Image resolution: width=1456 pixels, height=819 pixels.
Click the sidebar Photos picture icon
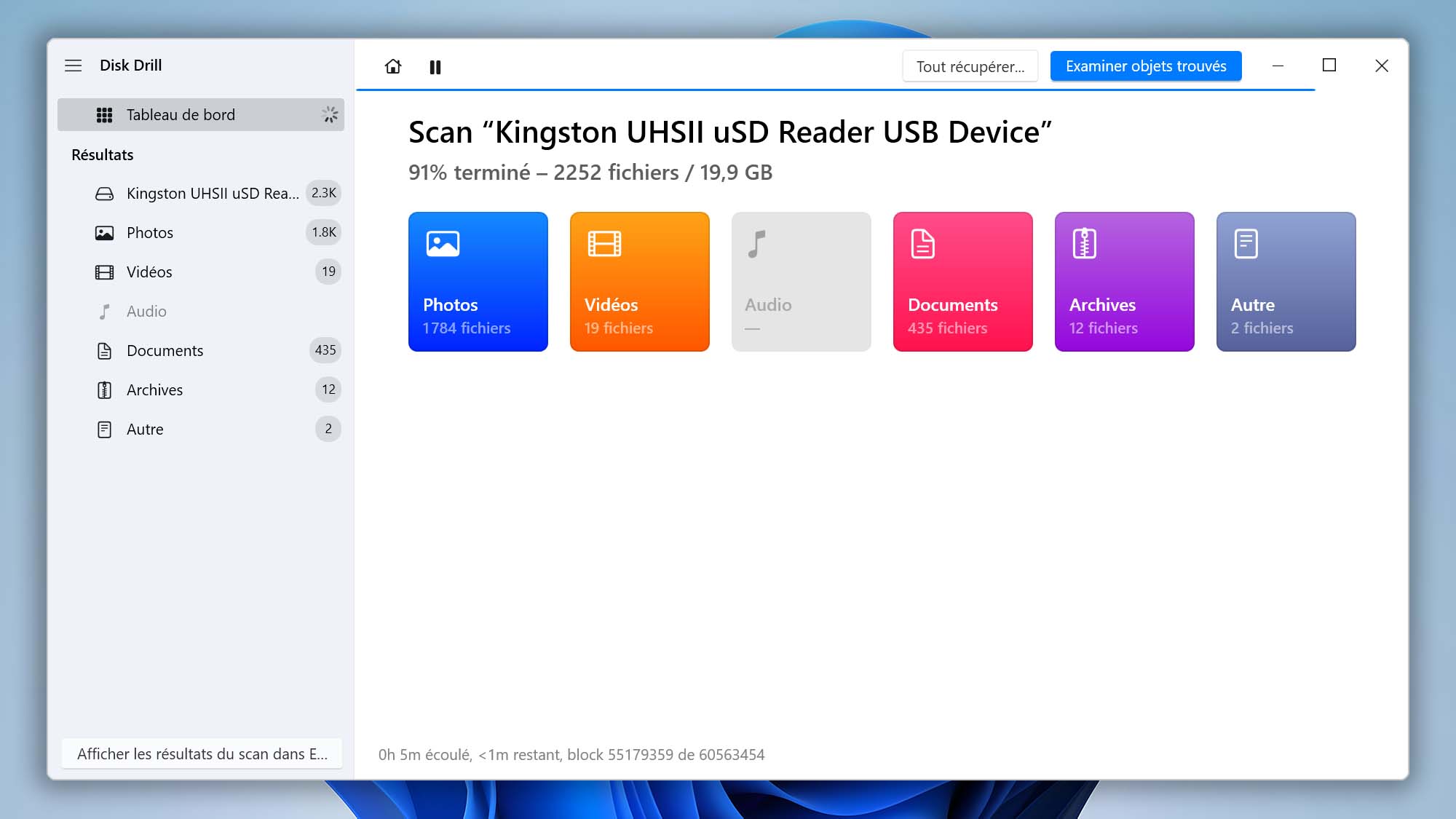pos(104,233)
